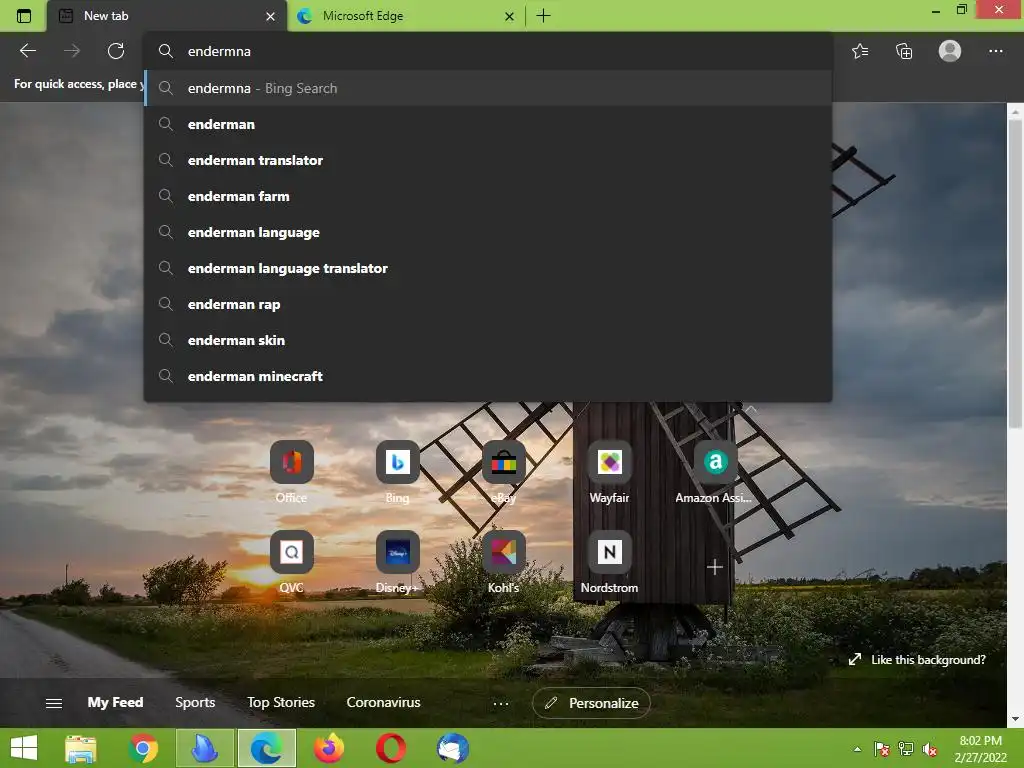Open the taskbar clock showing 8:02 PM
Screen dimensions: 1024x768
click(x=980, y=749)
